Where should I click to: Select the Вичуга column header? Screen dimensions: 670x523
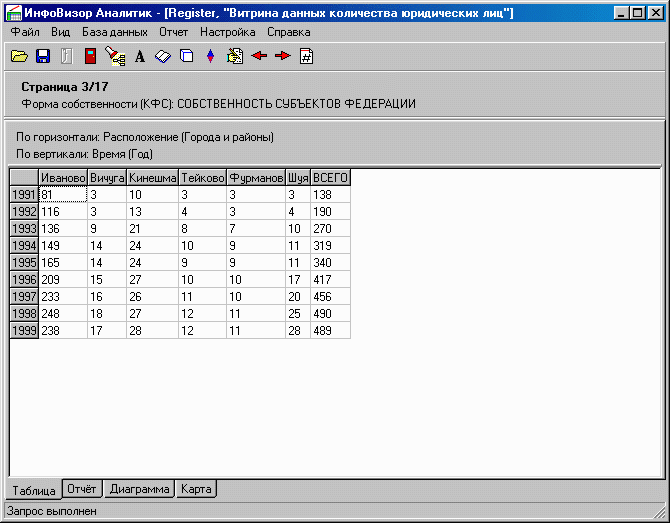107,178
